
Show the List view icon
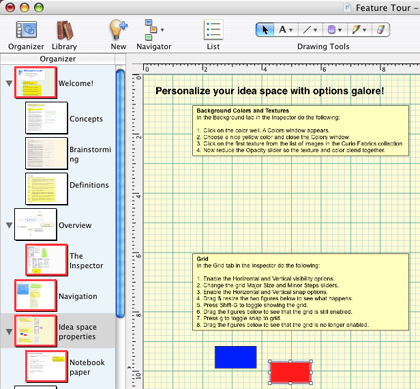click(x=213, y=30)
